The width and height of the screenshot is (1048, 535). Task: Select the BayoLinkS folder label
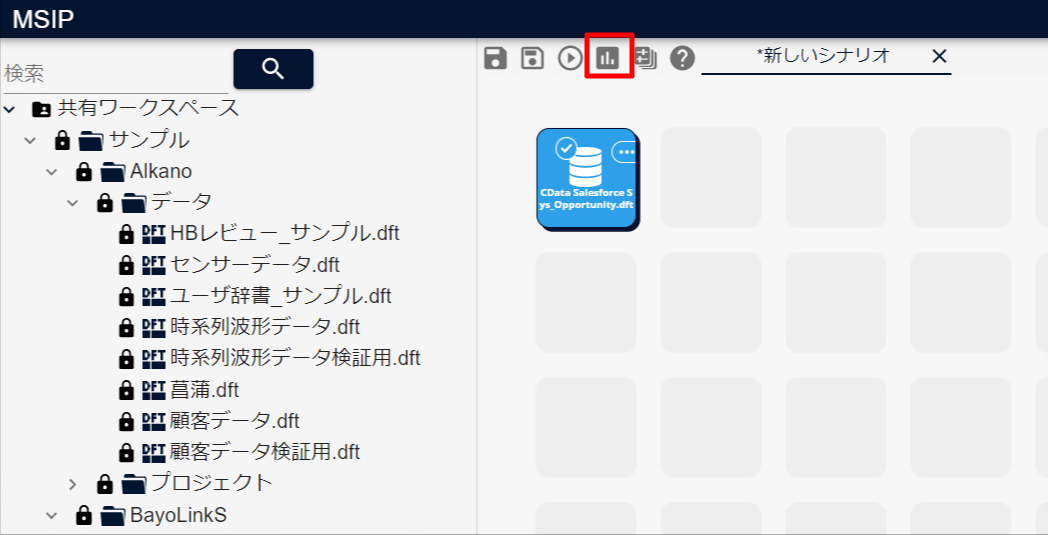coord(178,515)
